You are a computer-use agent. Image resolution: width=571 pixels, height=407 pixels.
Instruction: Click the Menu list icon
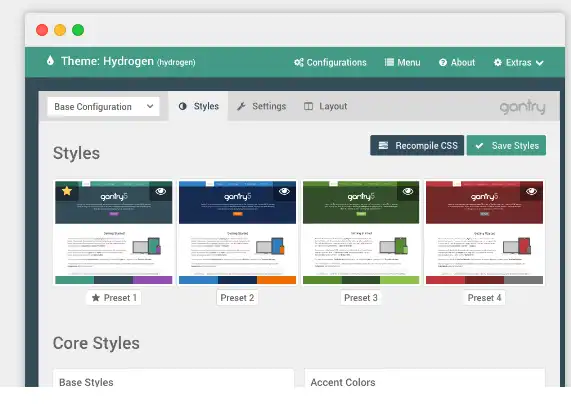[389, 62]
